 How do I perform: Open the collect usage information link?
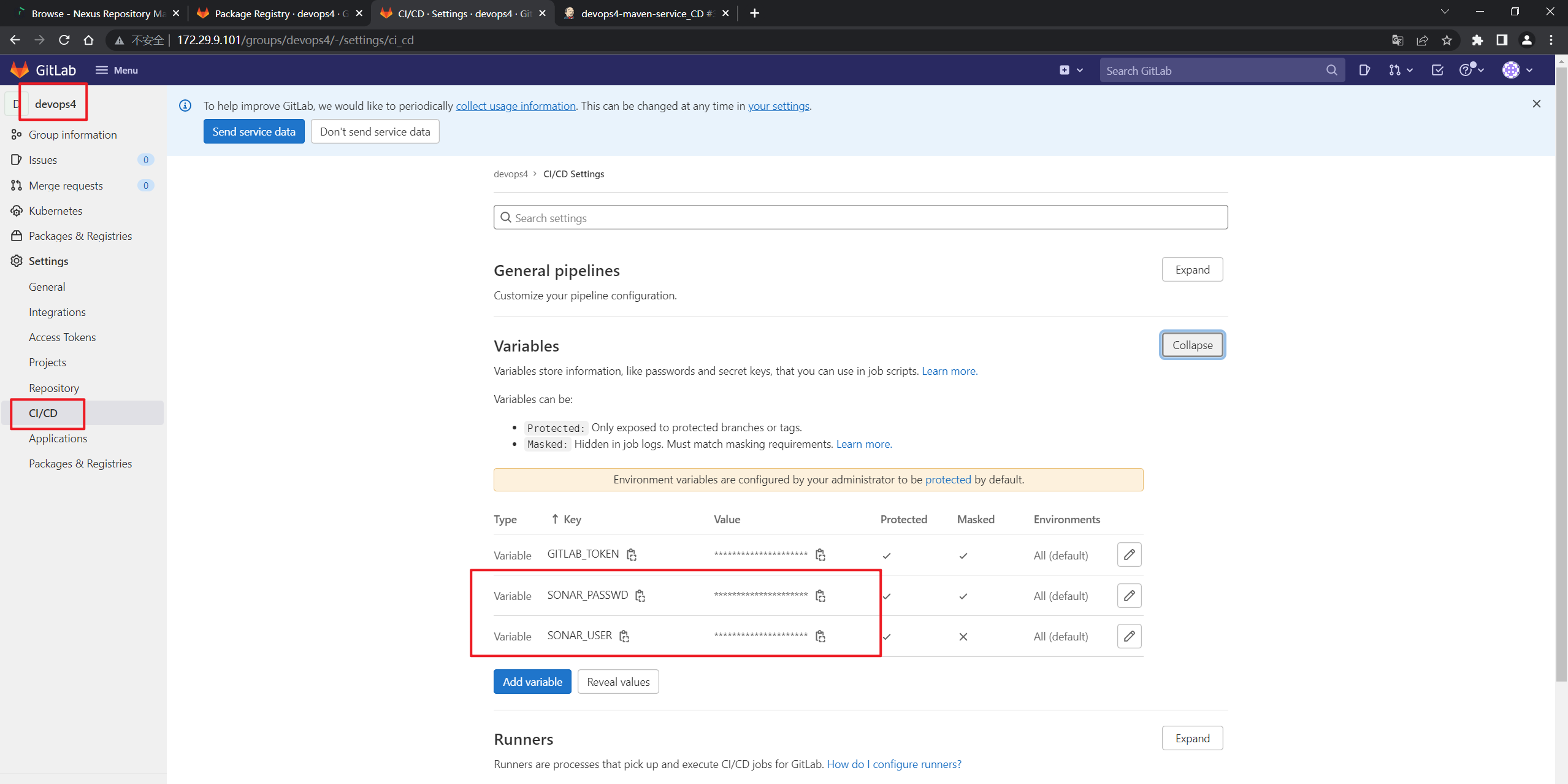pos(516,106)
